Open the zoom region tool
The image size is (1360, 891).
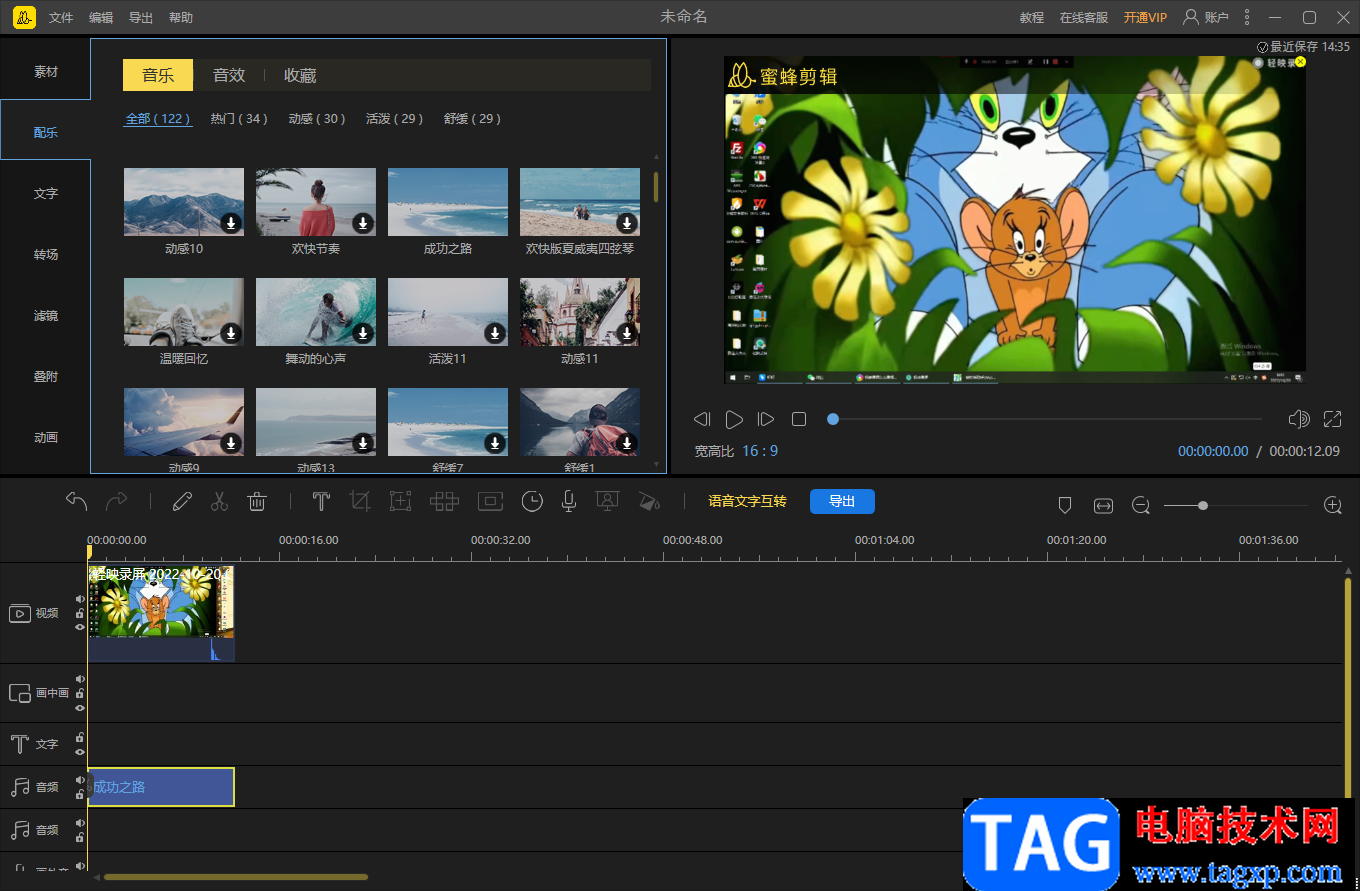[400, 501]
